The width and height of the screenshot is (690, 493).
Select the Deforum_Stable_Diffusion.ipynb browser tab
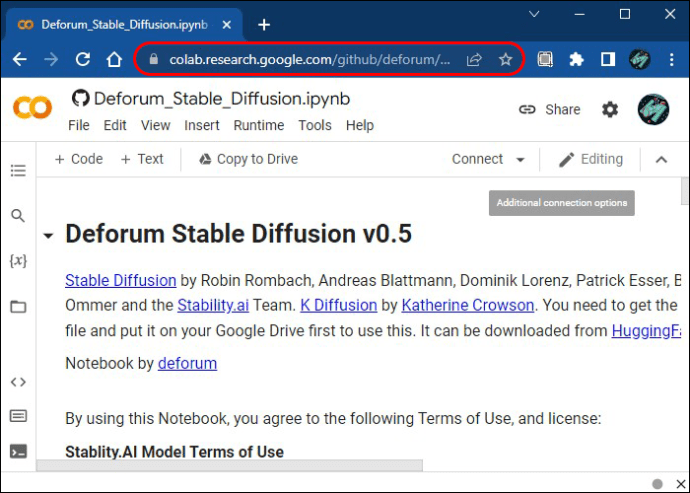click(124, 25)
